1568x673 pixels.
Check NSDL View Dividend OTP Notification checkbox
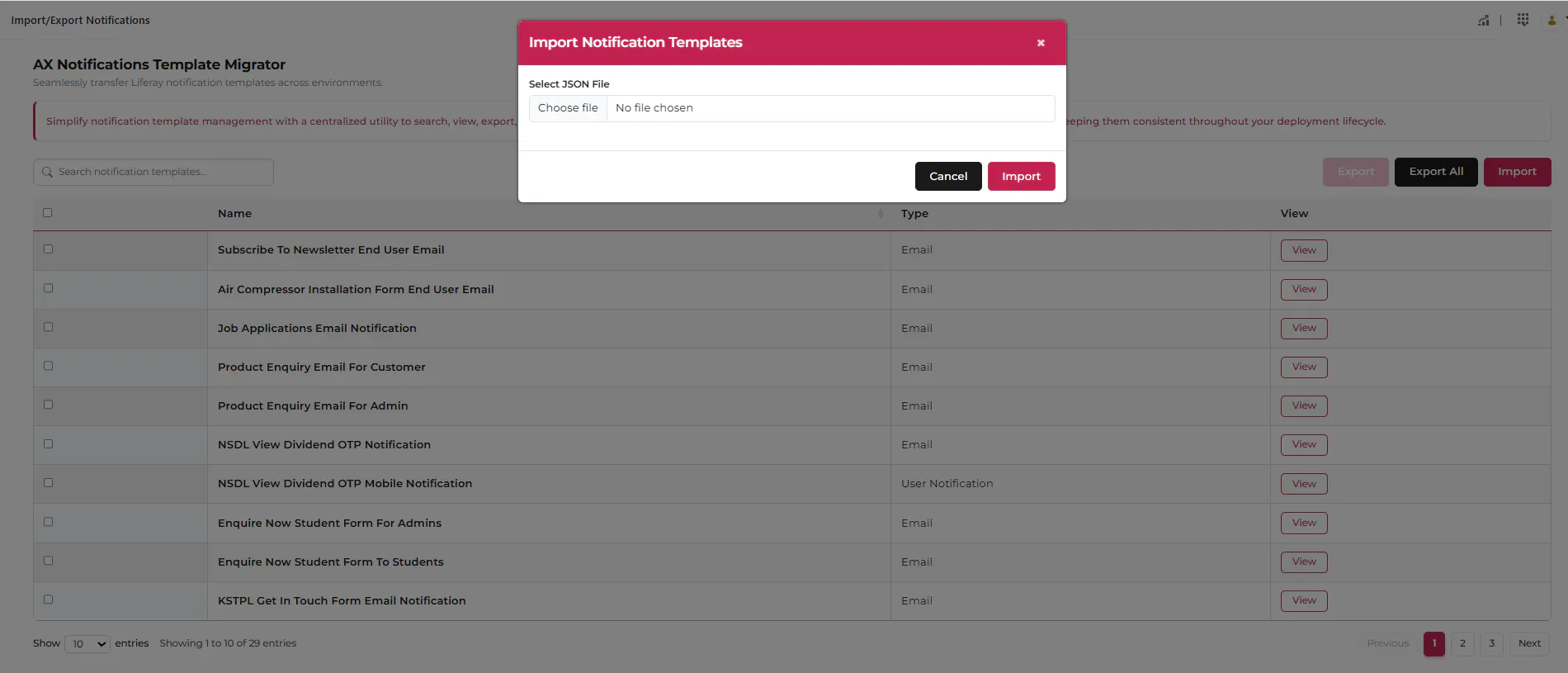click(48, 443)
